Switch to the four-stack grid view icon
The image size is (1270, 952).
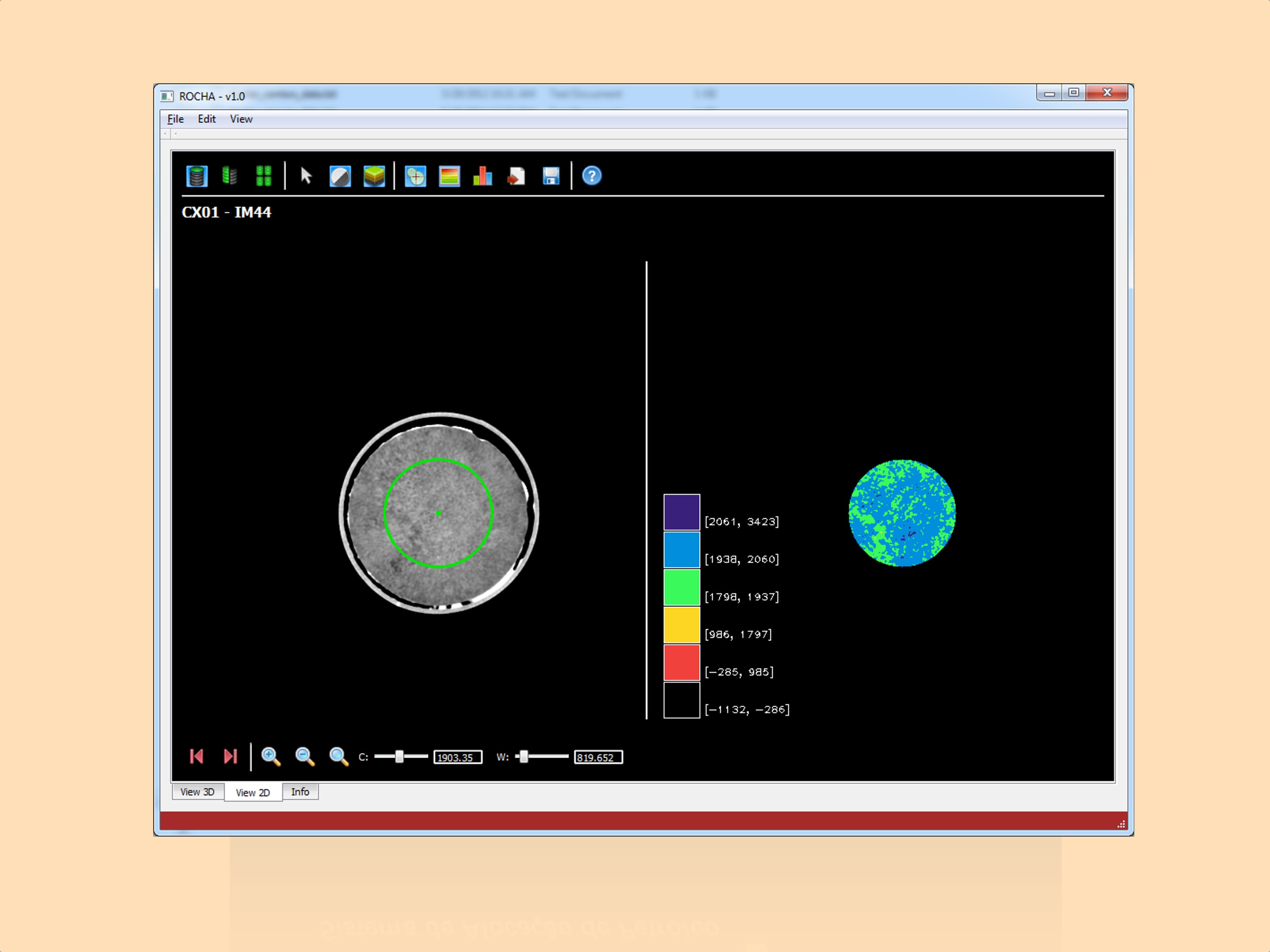click(x=264, y=176)
